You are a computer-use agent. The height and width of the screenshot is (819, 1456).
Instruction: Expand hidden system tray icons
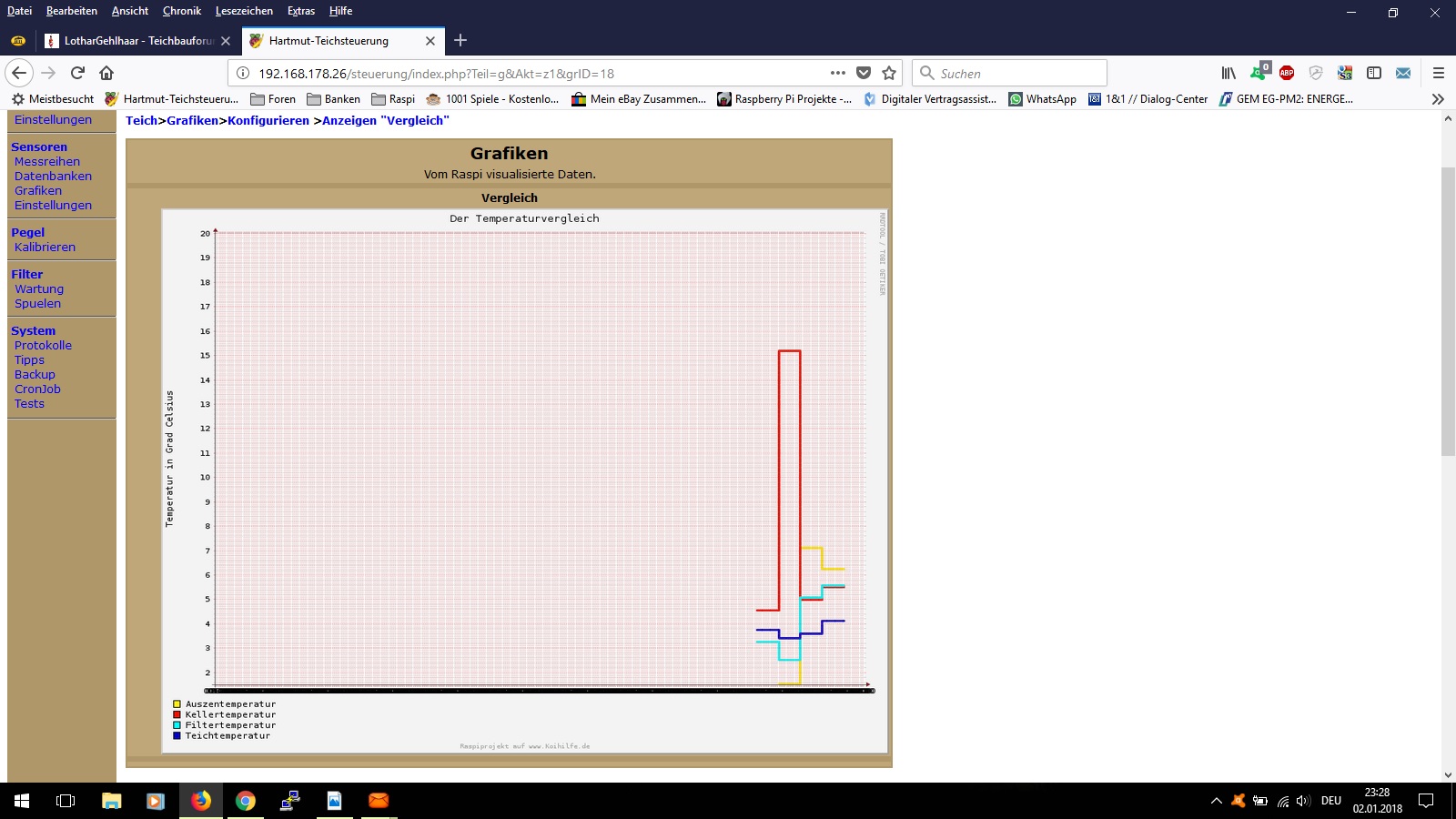[x=1216, y=801]
